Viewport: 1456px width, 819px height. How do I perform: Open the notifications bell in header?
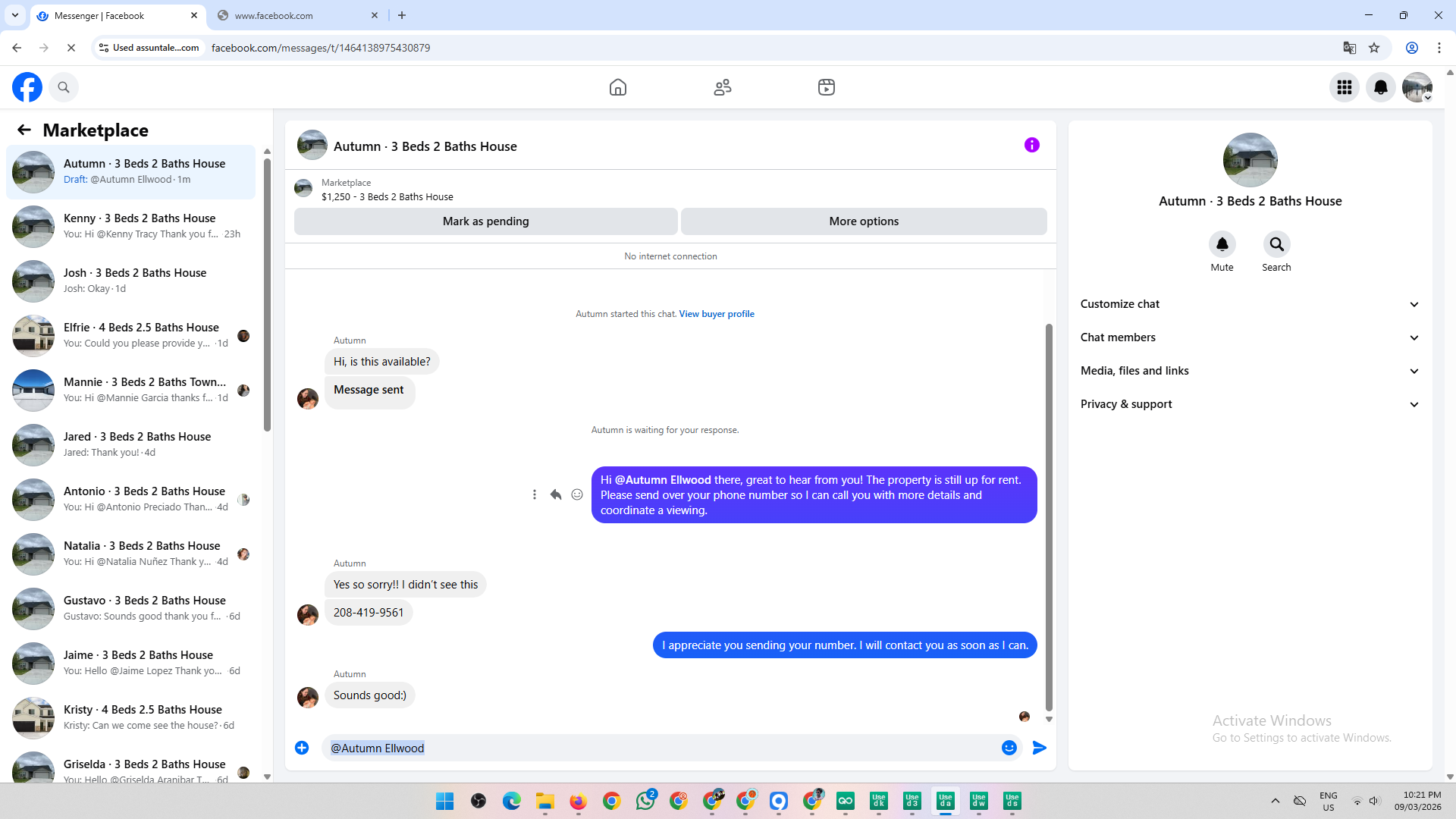point(1380,87)
